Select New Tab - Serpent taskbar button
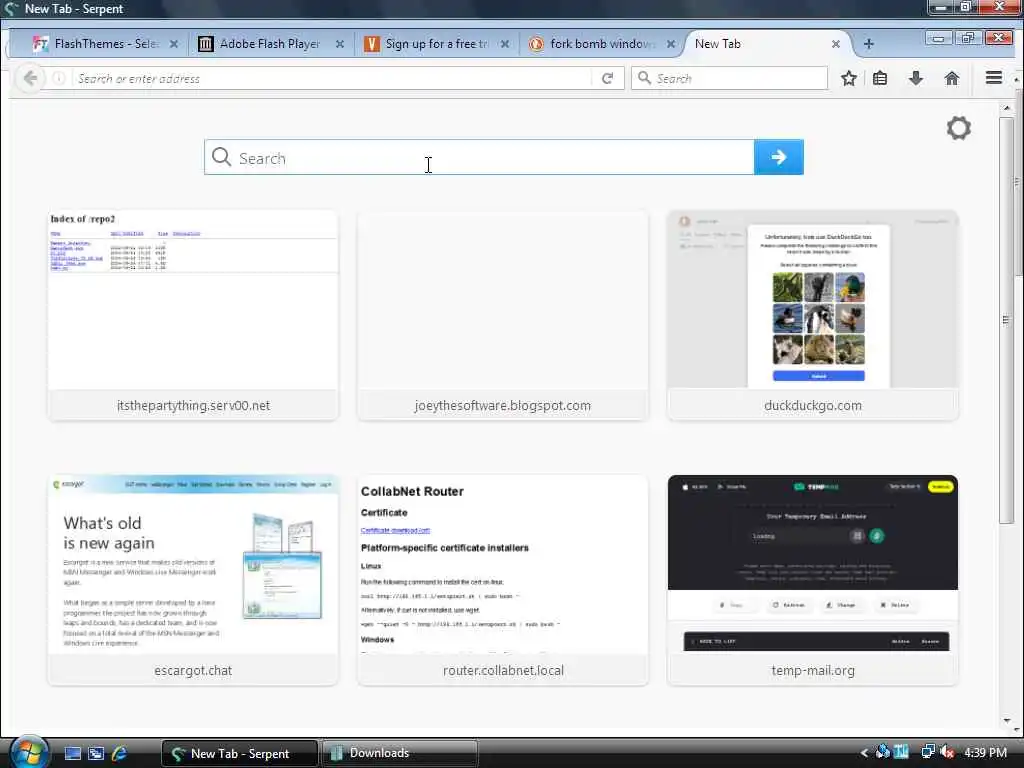 pos(240,753)
